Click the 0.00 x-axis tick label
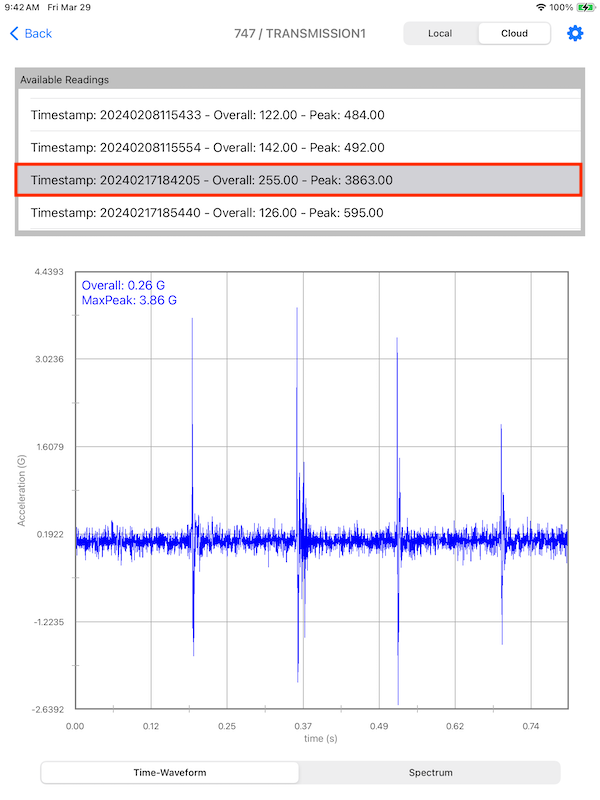The width and height of the screenshot is (600, 800). (x=75, y=726)
